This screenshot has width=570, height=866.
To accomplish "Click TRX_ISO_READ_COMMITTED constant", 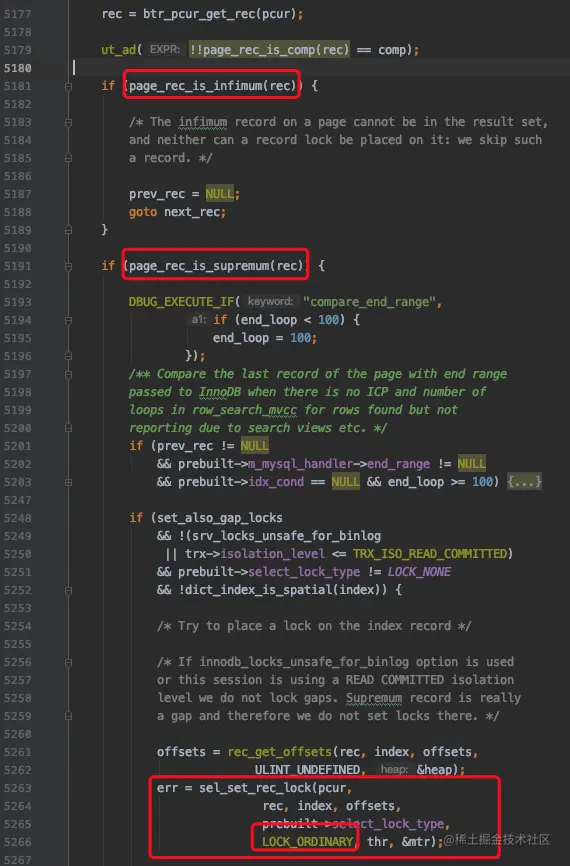I will click(430, 553).
